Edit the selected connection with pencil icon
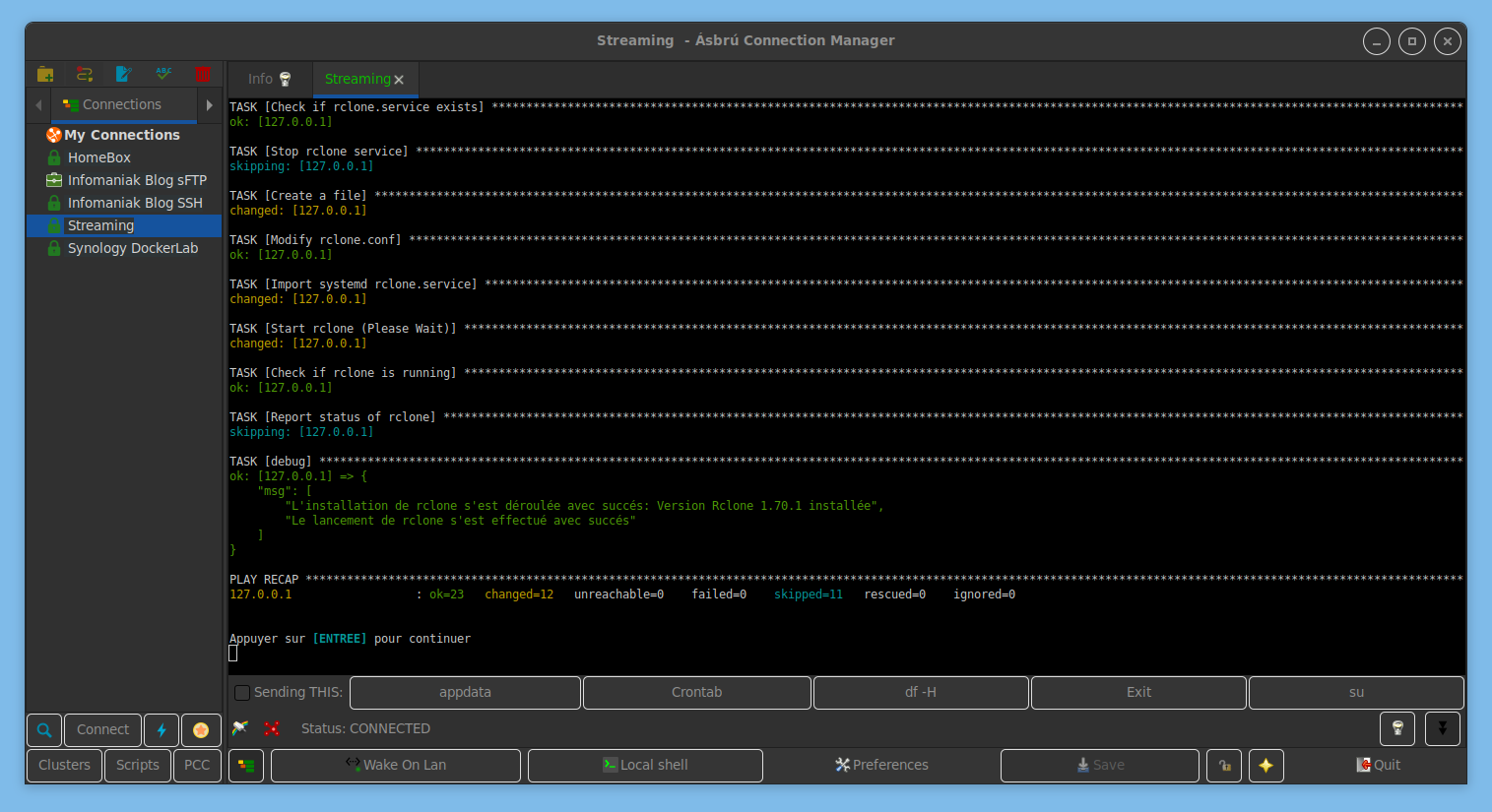Viewport: 1492px width, 812px height. [x=124, y=74]
